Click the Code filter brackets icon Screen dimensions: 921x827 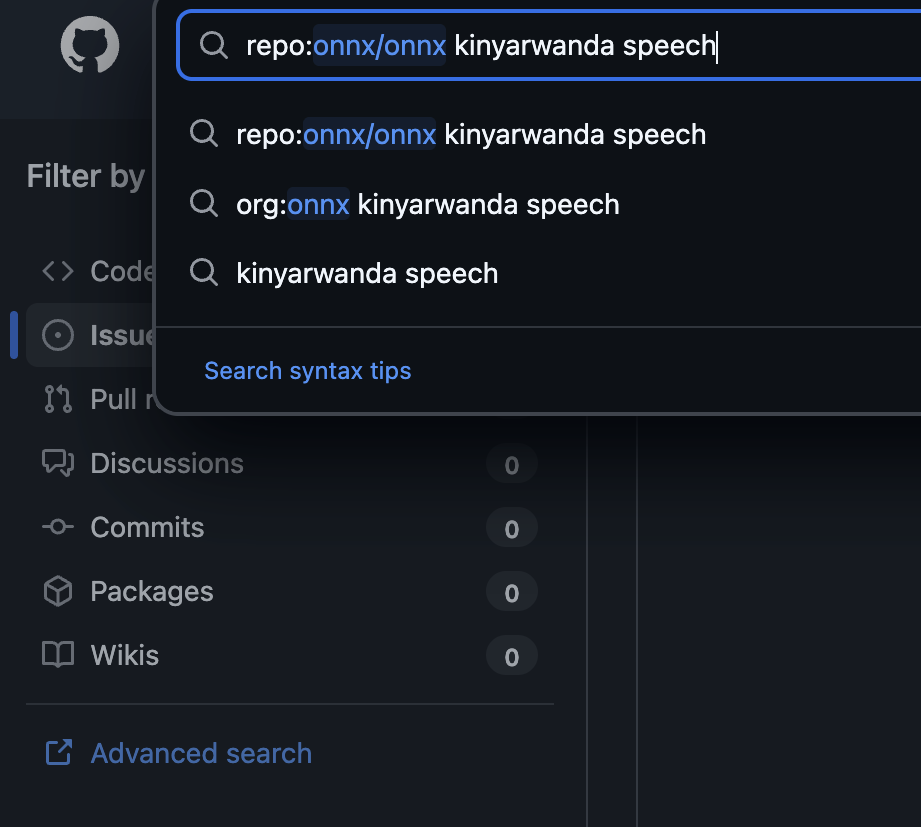(x=58, y=271)
